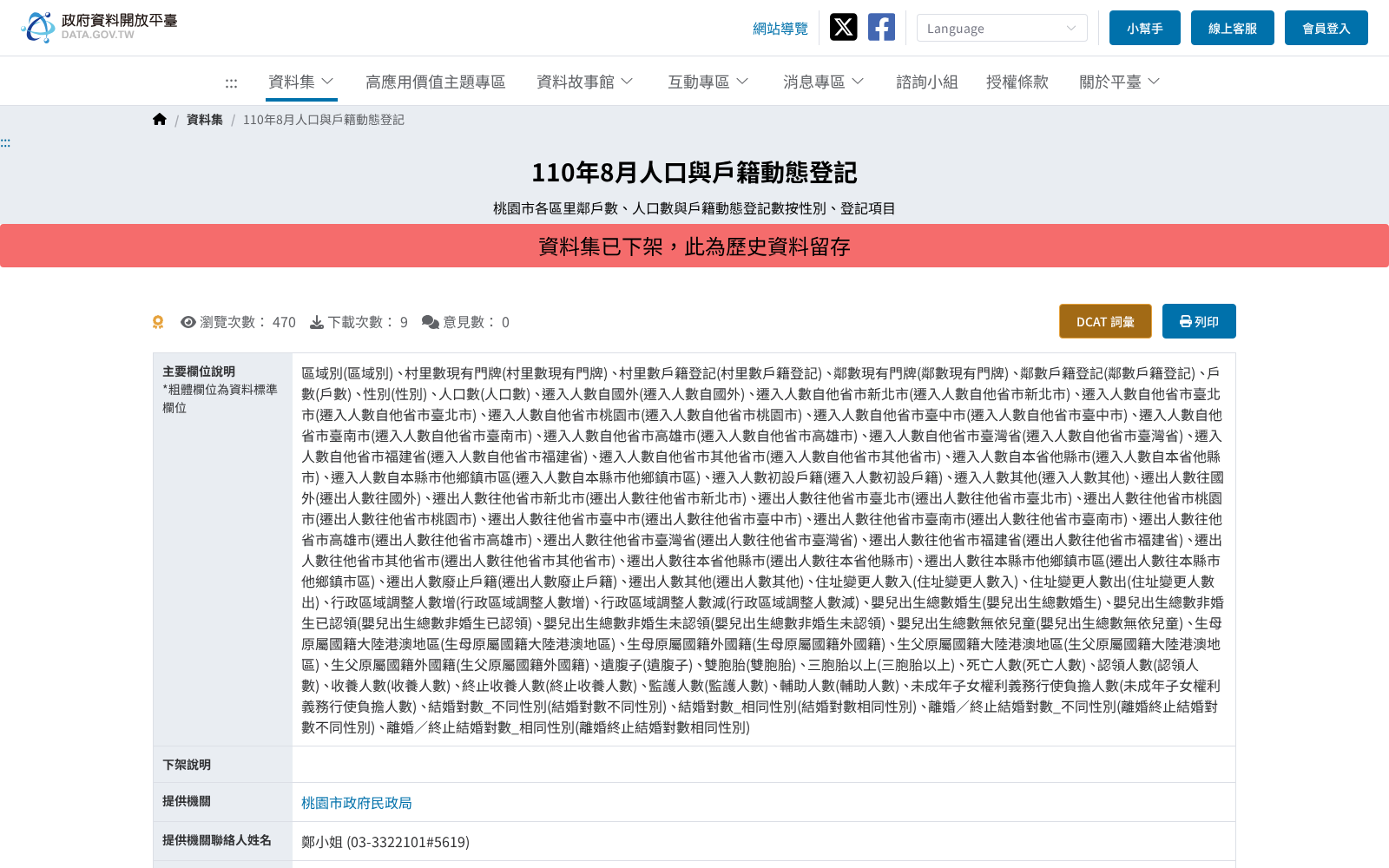The height and width of the screenshot is (868, 1389).
Task: Click the gold medal badge icon
Action: [158, 322]
